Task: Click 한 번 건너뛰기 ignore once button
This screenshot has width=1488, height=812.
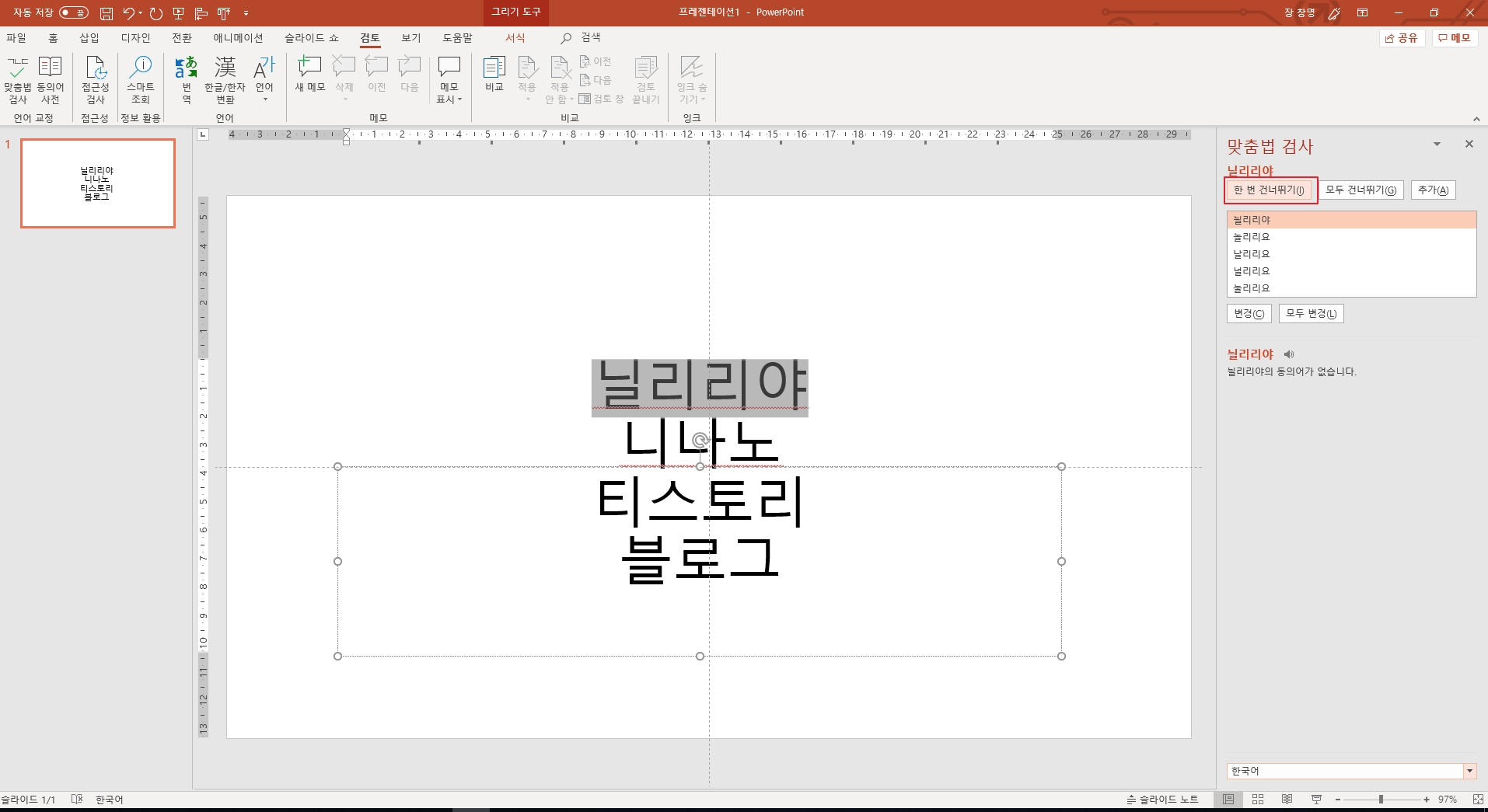Action: pyautogui.click(x=1269, y=190)
